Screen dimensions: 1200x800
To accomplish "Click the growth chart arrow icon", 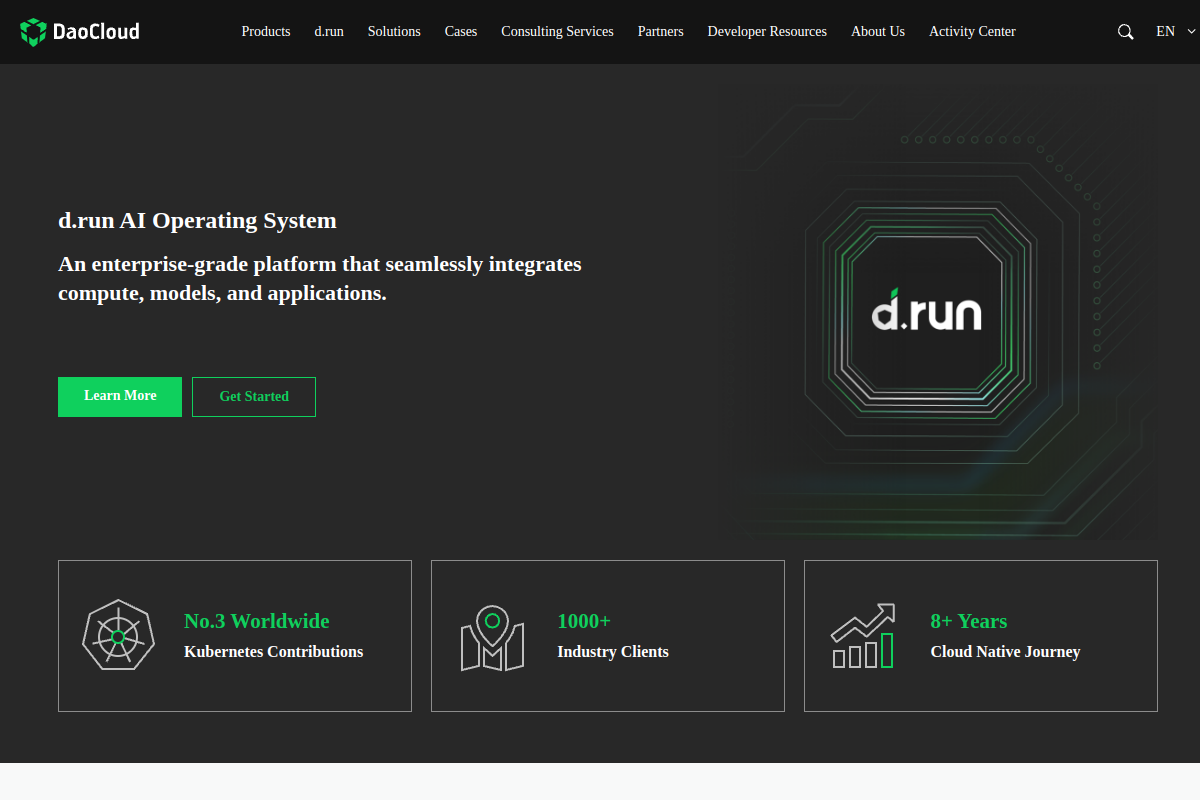I will click(x=863, y=636).
